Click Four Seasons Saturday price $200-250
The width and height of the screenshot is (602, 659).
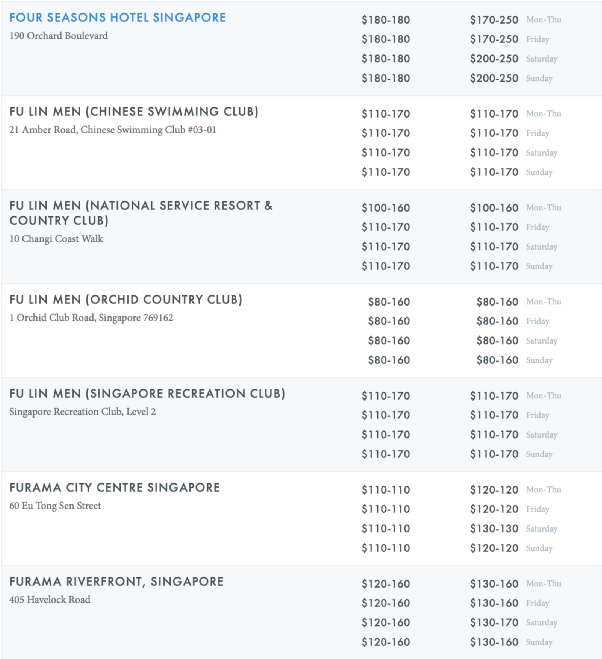pos(494,59)
